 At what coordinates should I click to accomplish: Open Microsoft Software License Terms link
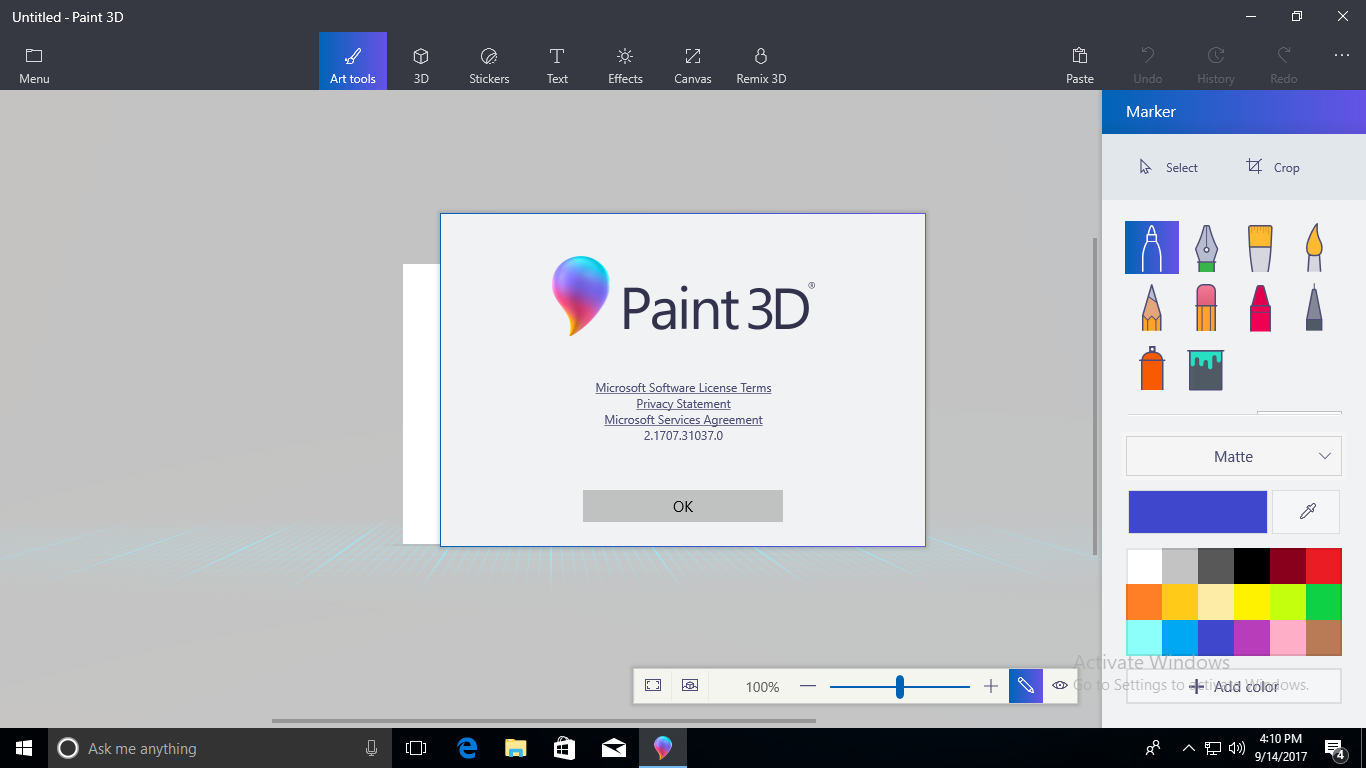(683, 388)
